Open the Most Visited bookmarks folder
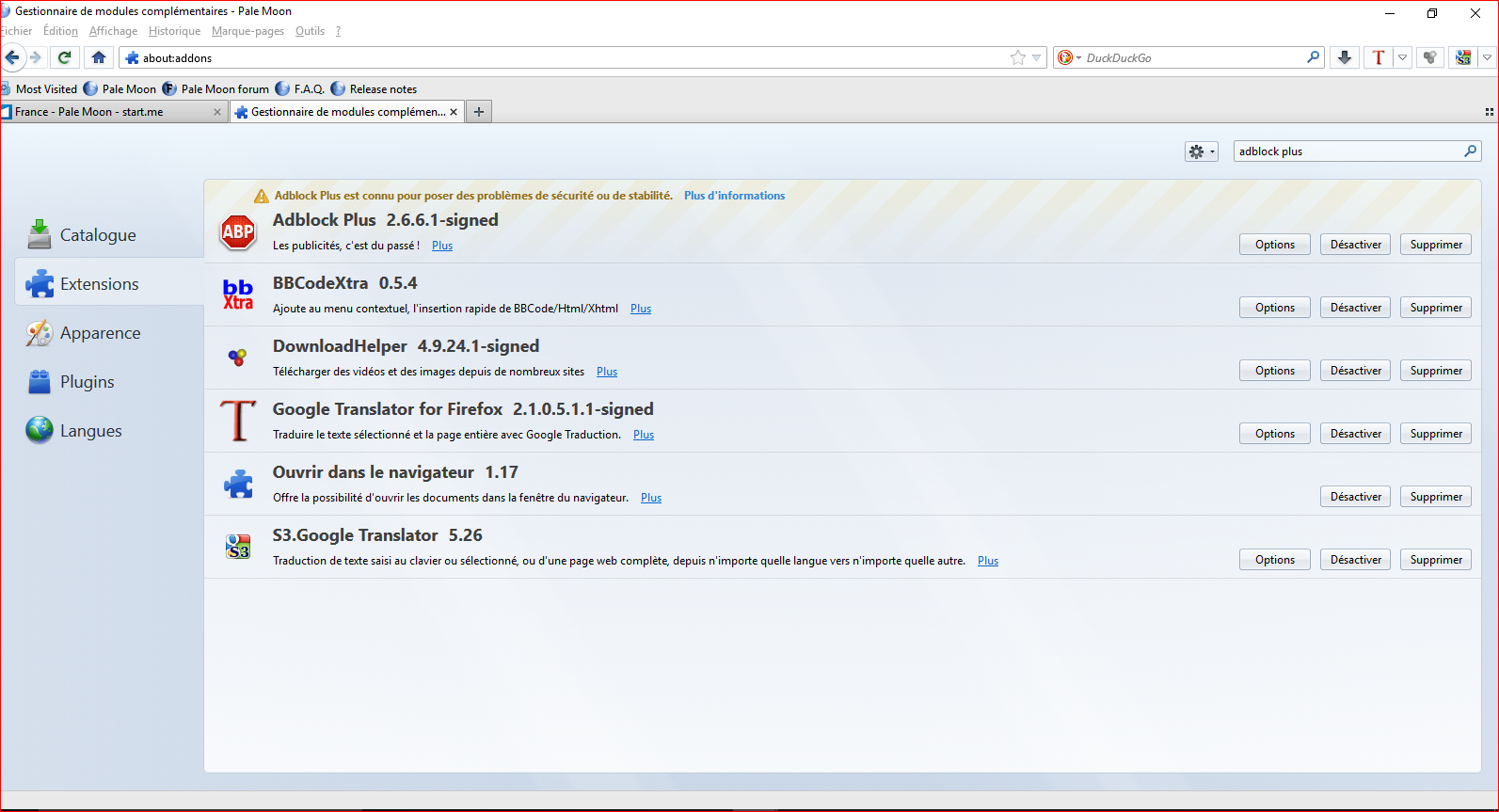Screen dimensions: 1499x812 click(40, 89)
